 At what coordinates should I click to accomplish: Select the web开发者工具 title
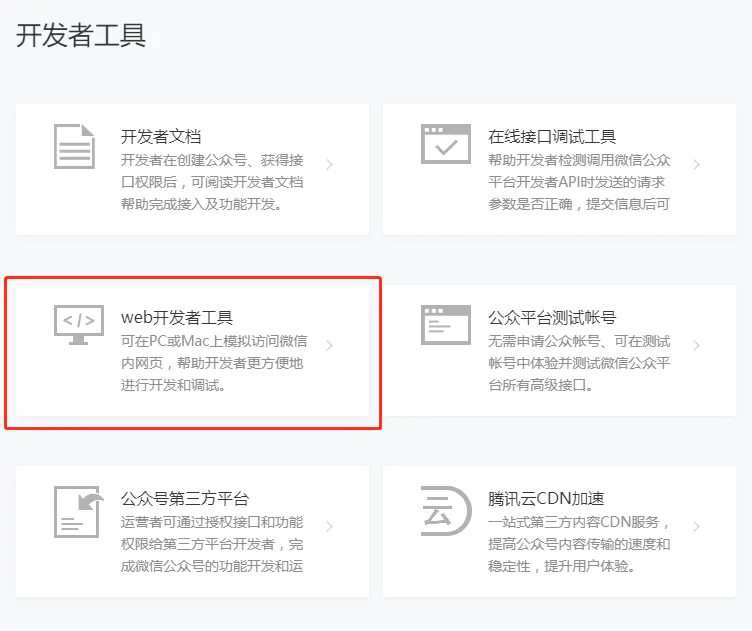pos(177,318)
